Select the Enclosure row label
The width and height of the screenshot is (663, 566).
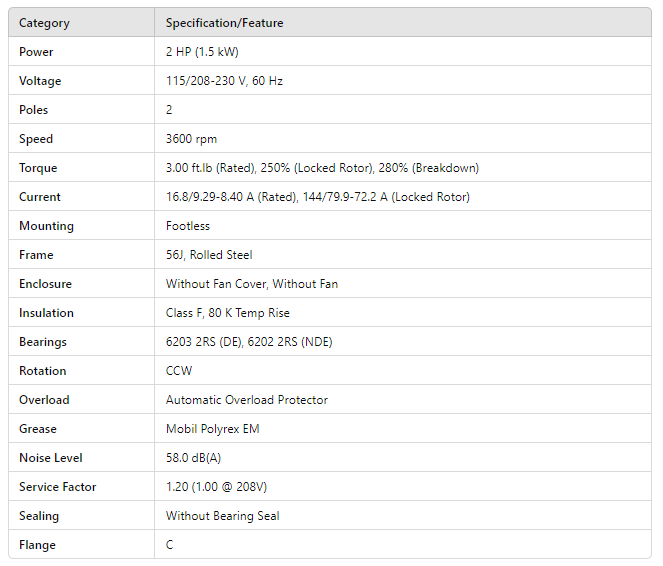pyautogui.click(x=45, y=284)
